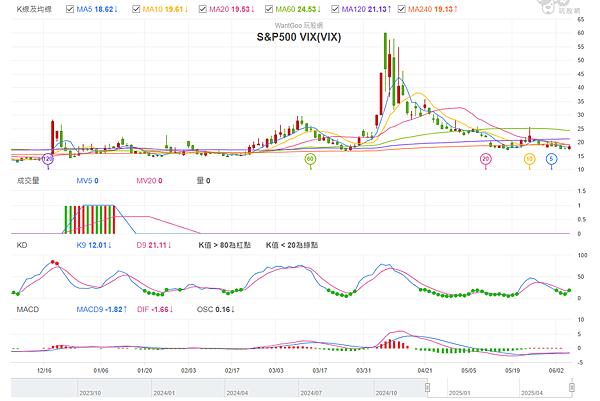Click the 06/02 date on the x-axis

click(x=556, y=370)
